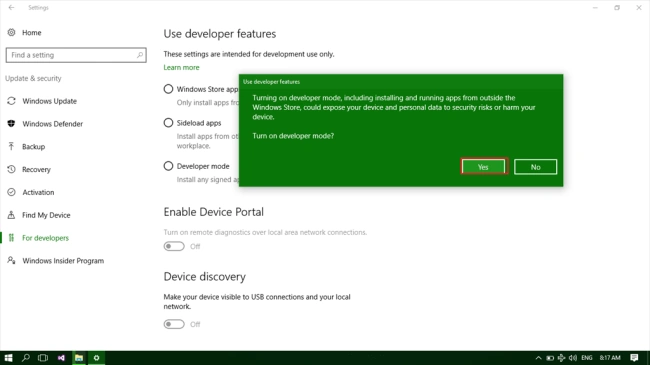This screenshot has width=650, height=365.
Task: Open the Windows Insider Program page
Action: click(x=63, y=260)
